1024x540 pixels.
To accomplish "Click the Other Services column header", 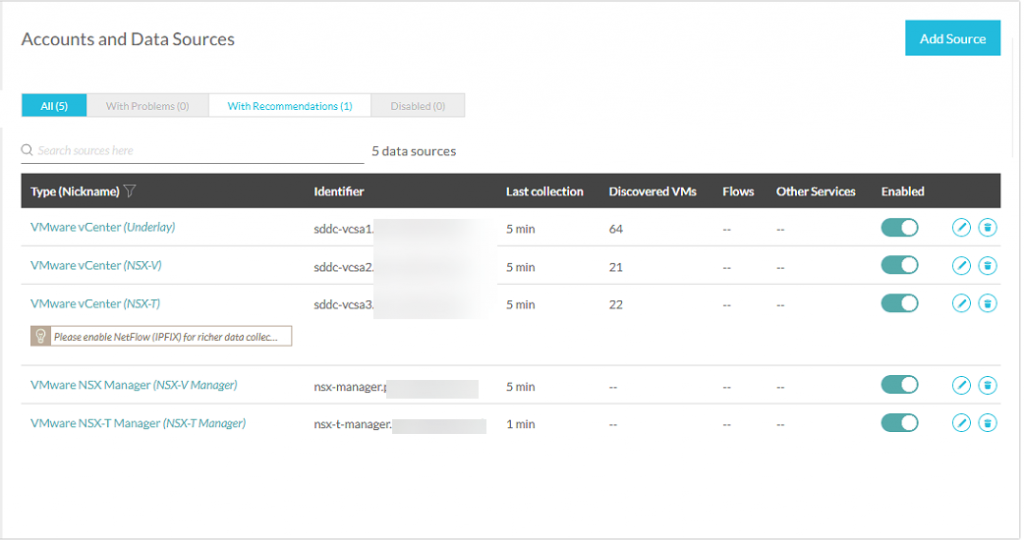I will 816,191.
